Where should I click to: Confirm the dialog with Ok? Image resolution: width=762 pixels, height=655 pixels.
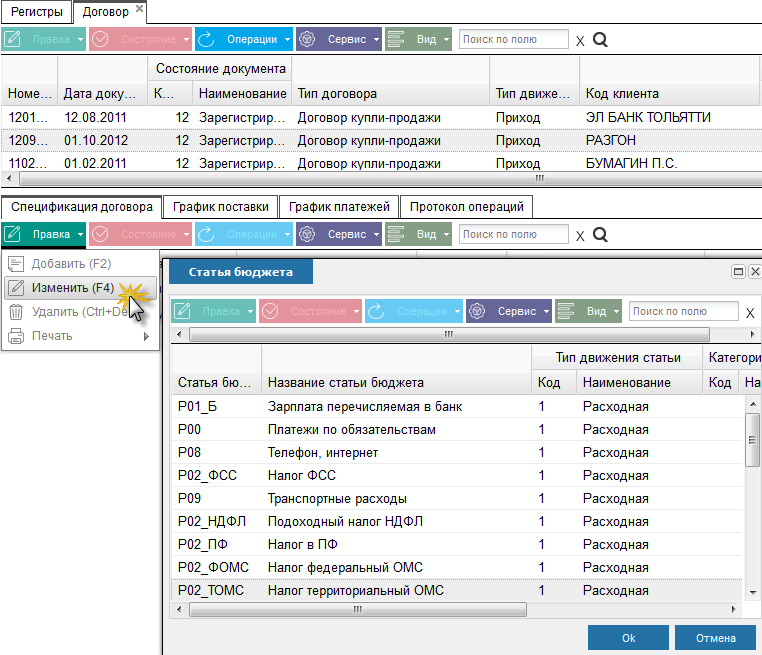coord(628,638)
